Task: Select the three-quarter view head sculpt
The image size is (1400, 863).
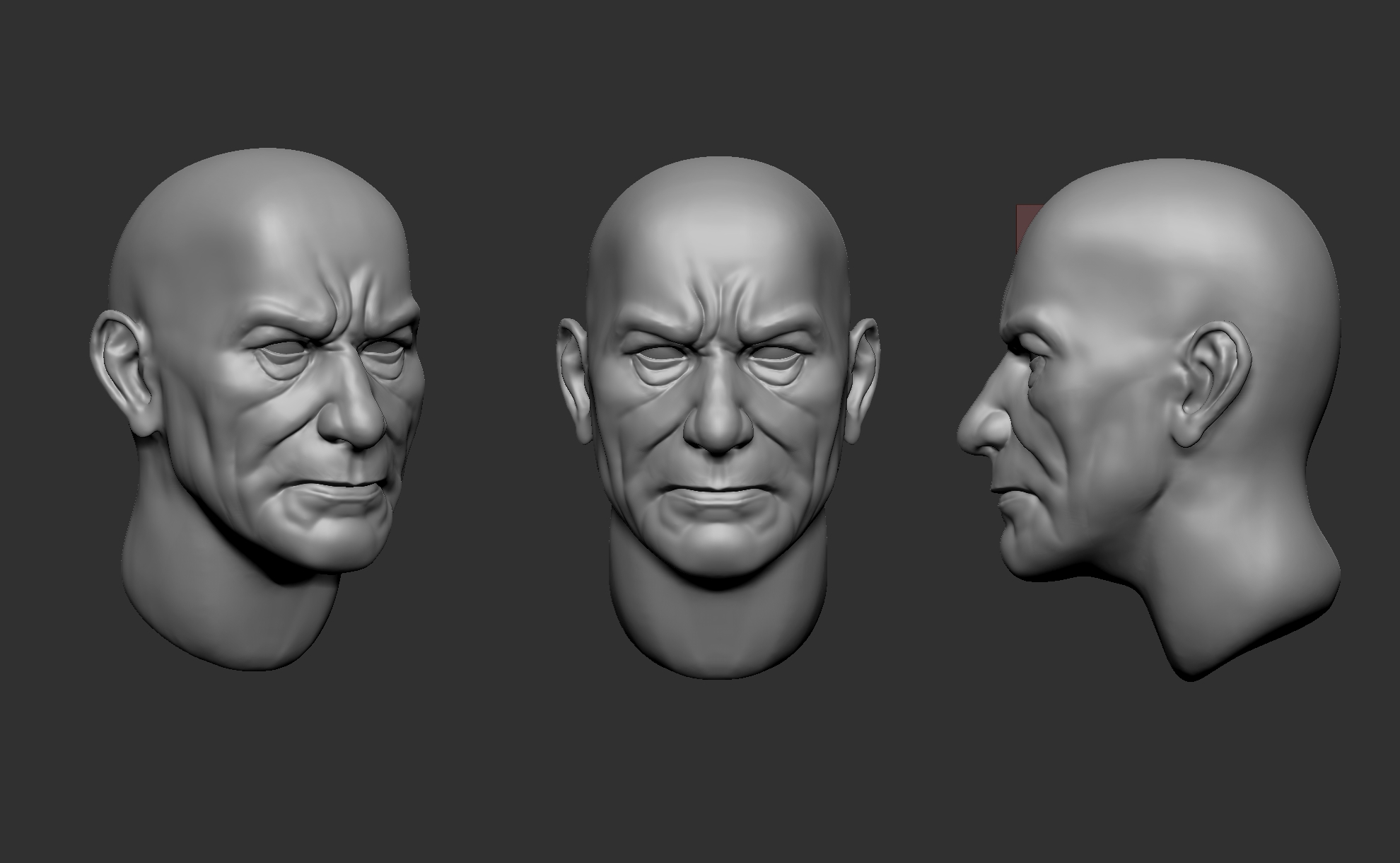Action: [x=258, y=410]
